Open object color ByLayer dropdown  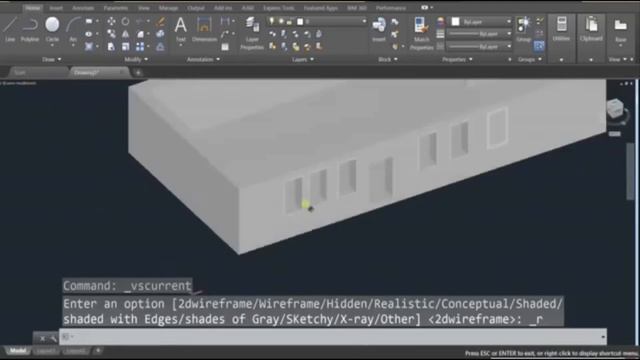(x=509, y=21)
